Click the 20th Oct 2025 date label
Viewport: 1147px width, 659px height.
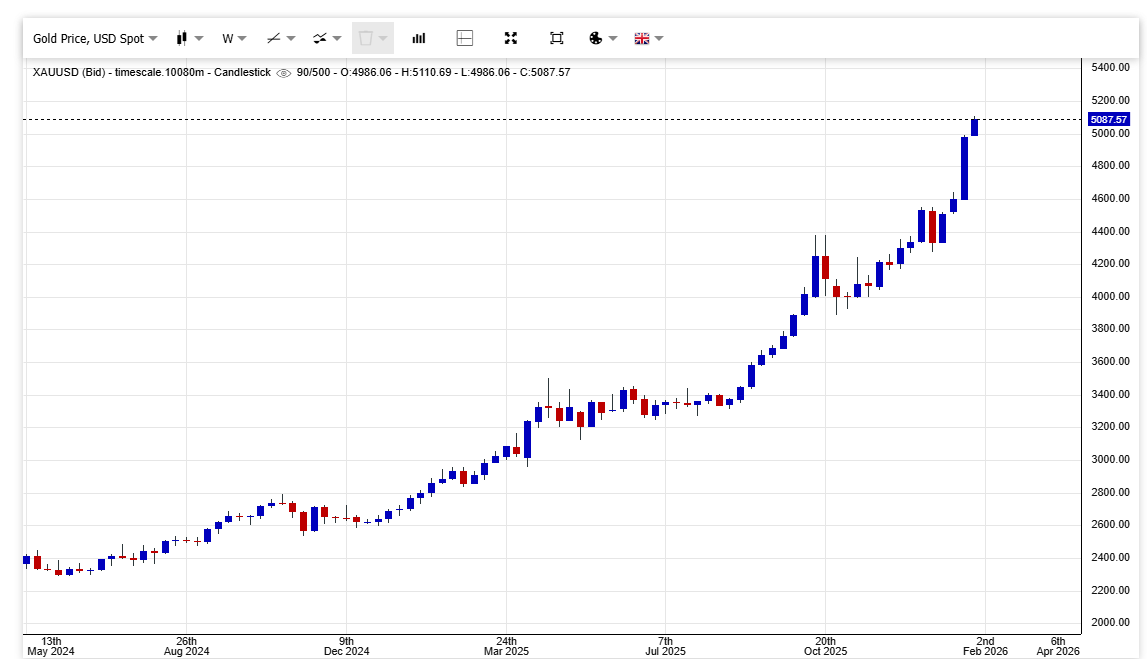coord(825,647)
